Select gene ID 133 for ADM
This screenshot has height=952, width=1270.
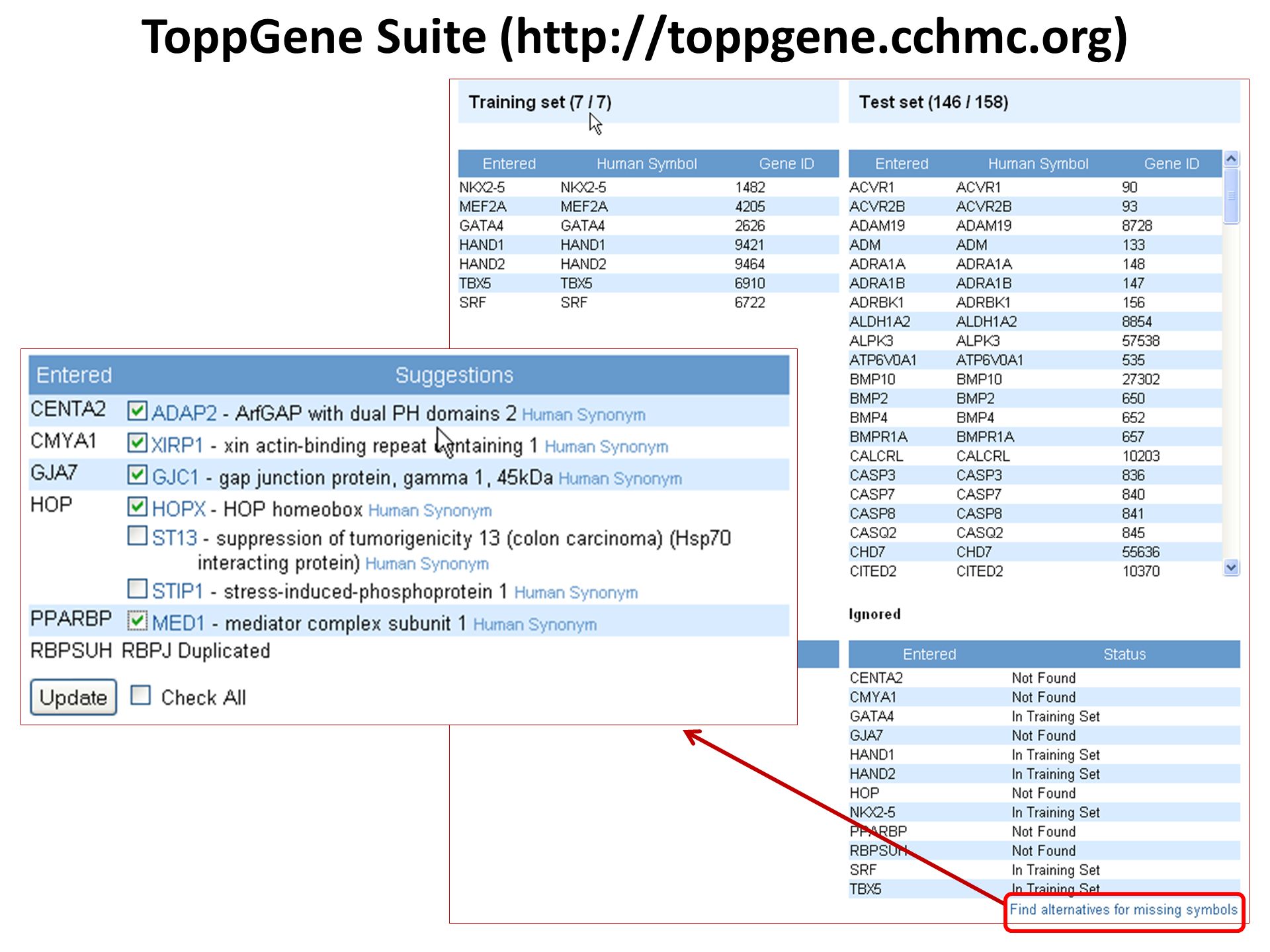1134,245
